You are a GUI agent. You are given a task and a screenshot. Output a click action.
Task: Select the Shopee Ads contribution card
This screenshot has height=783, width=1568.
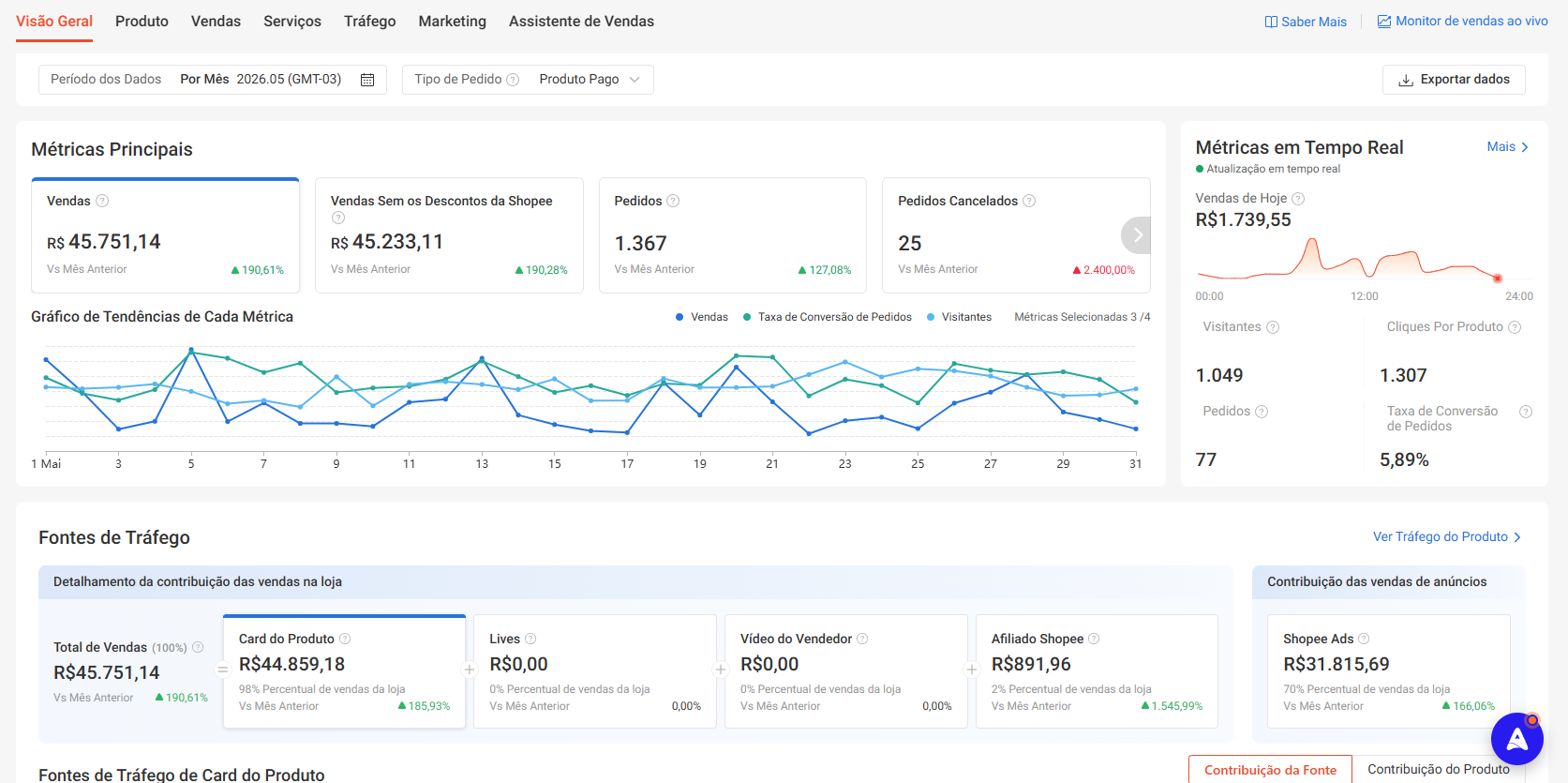click(1389, 671)
